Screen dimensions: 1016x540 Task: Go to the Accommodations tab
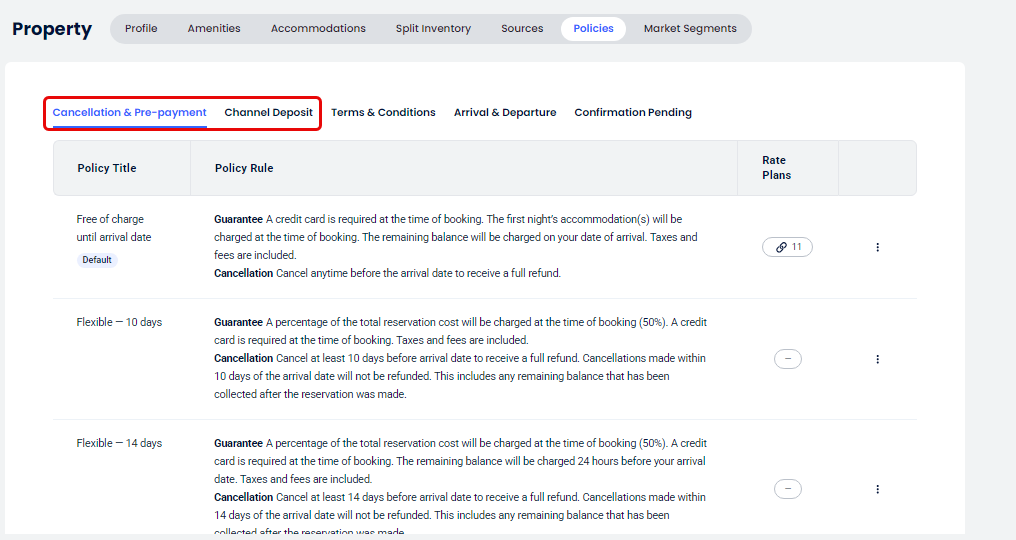pos(318,29)
